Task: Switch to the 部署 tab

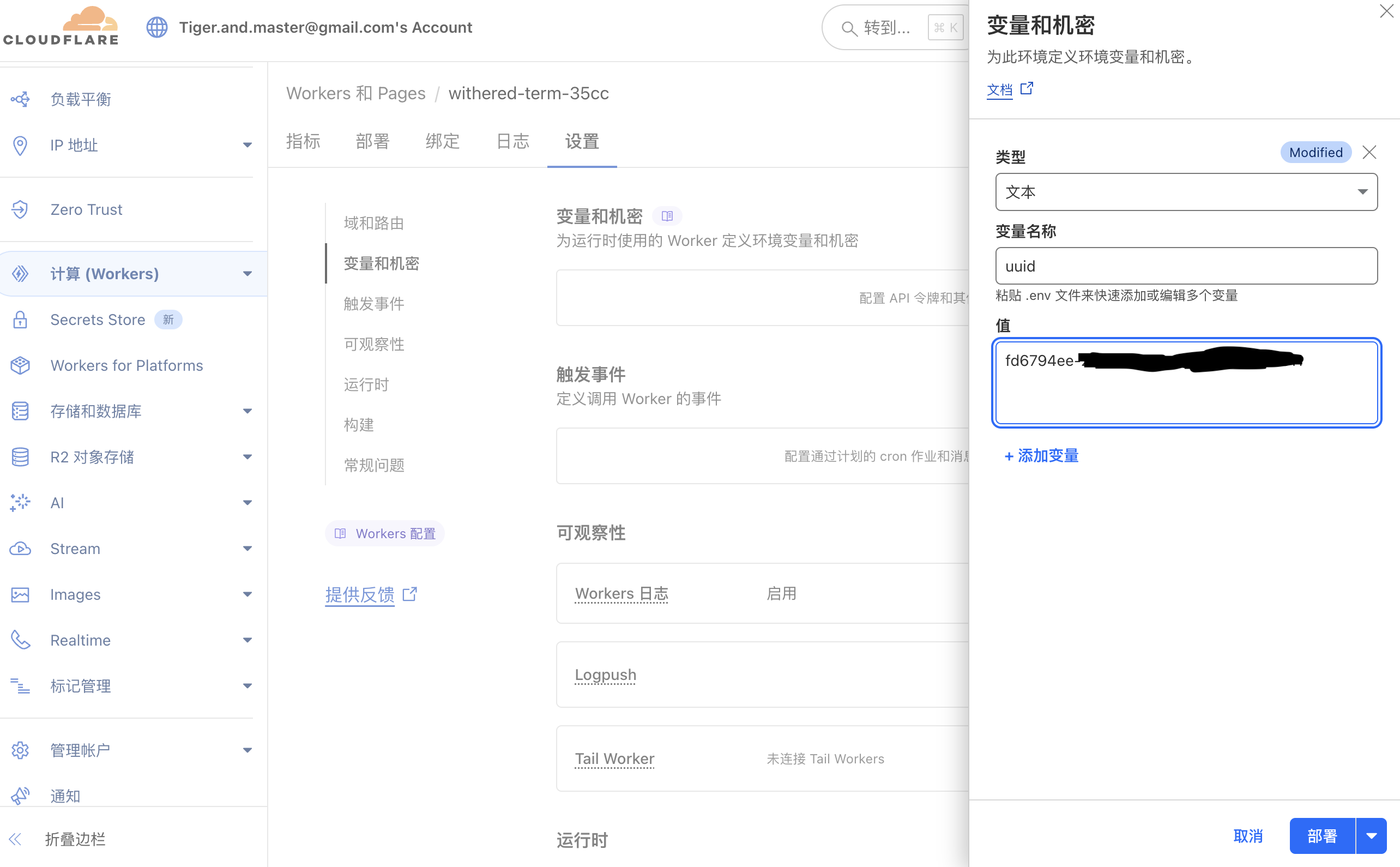Action: (x=373, y=141)
